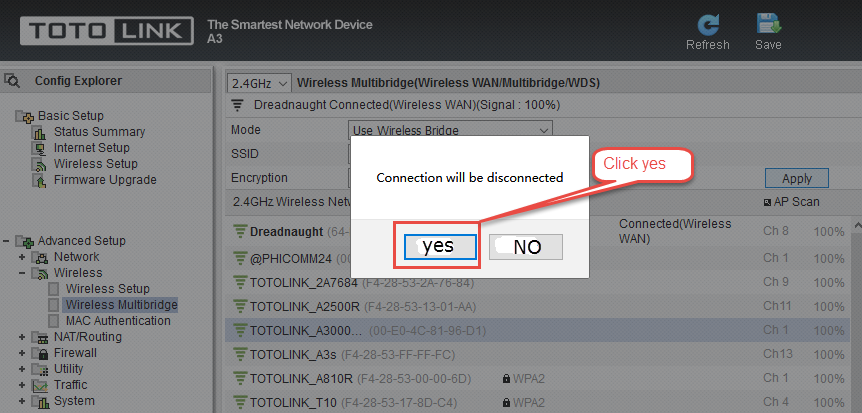Open MAC Authentication page
862x413 pixels.
(118, 321)
